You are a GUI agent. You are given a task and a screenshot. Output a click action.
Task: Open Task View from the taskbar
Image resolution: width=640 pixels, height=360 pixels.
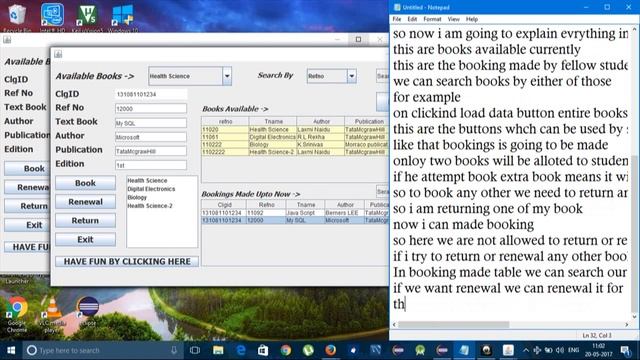(x=195, y=350)
